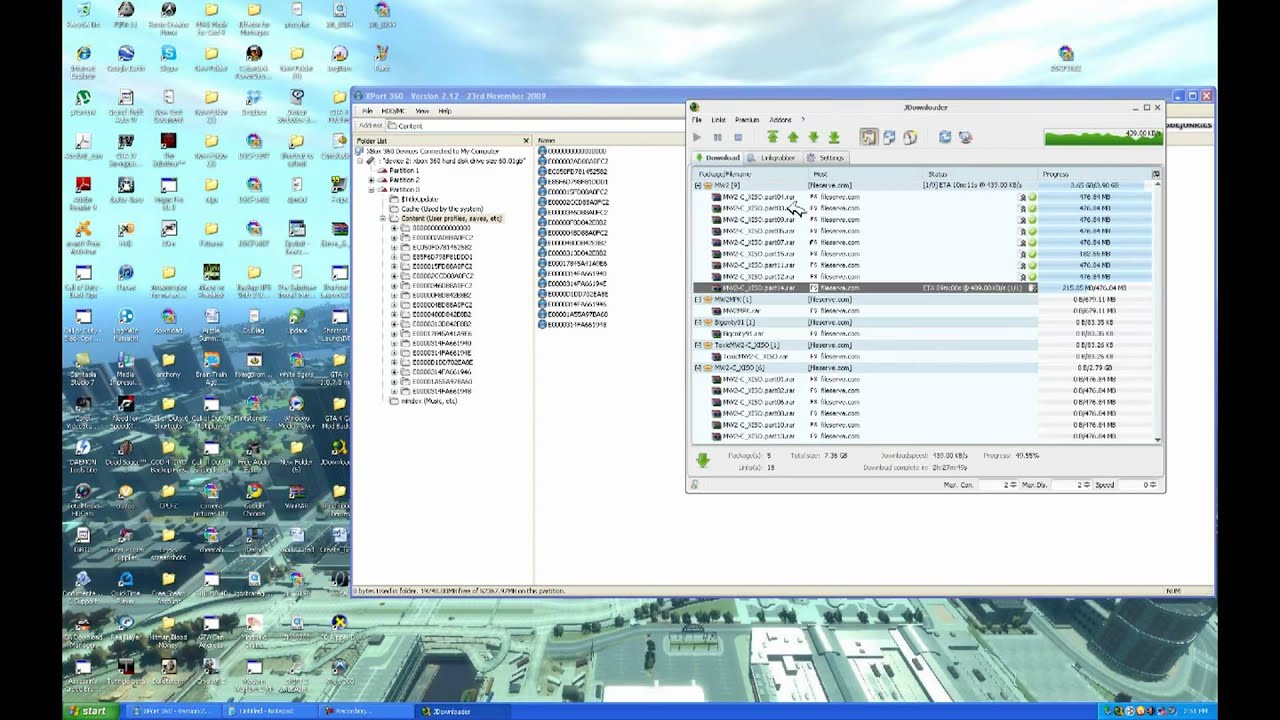This screenshot has height=720, width=1280.
Task: Click the Package/Filename column header
Action: click(x=751, y=174)
